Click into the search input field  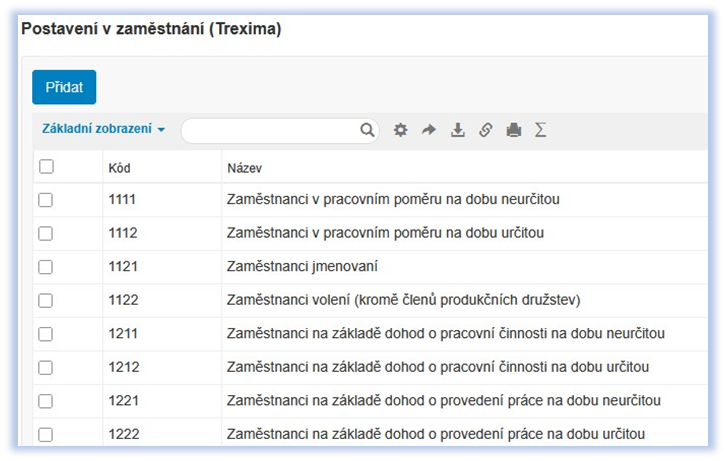[268, 130]
